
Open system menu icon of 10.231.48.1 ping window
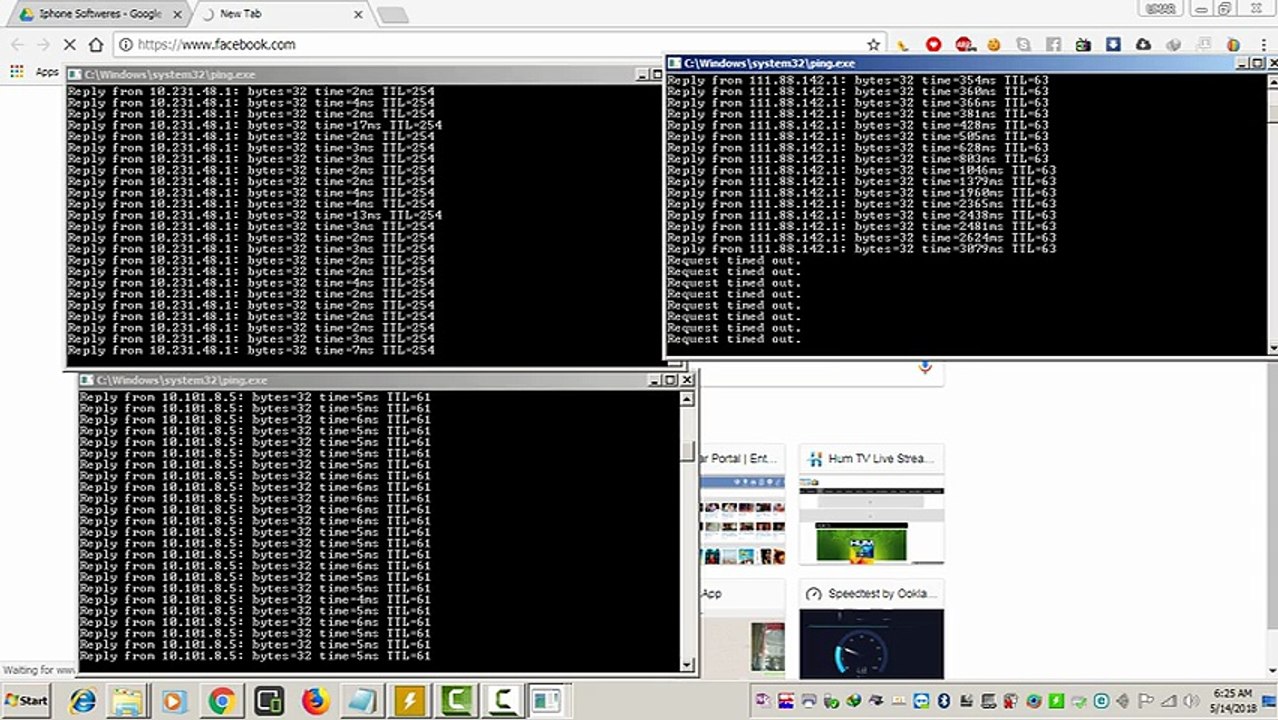tap(75, 74)
